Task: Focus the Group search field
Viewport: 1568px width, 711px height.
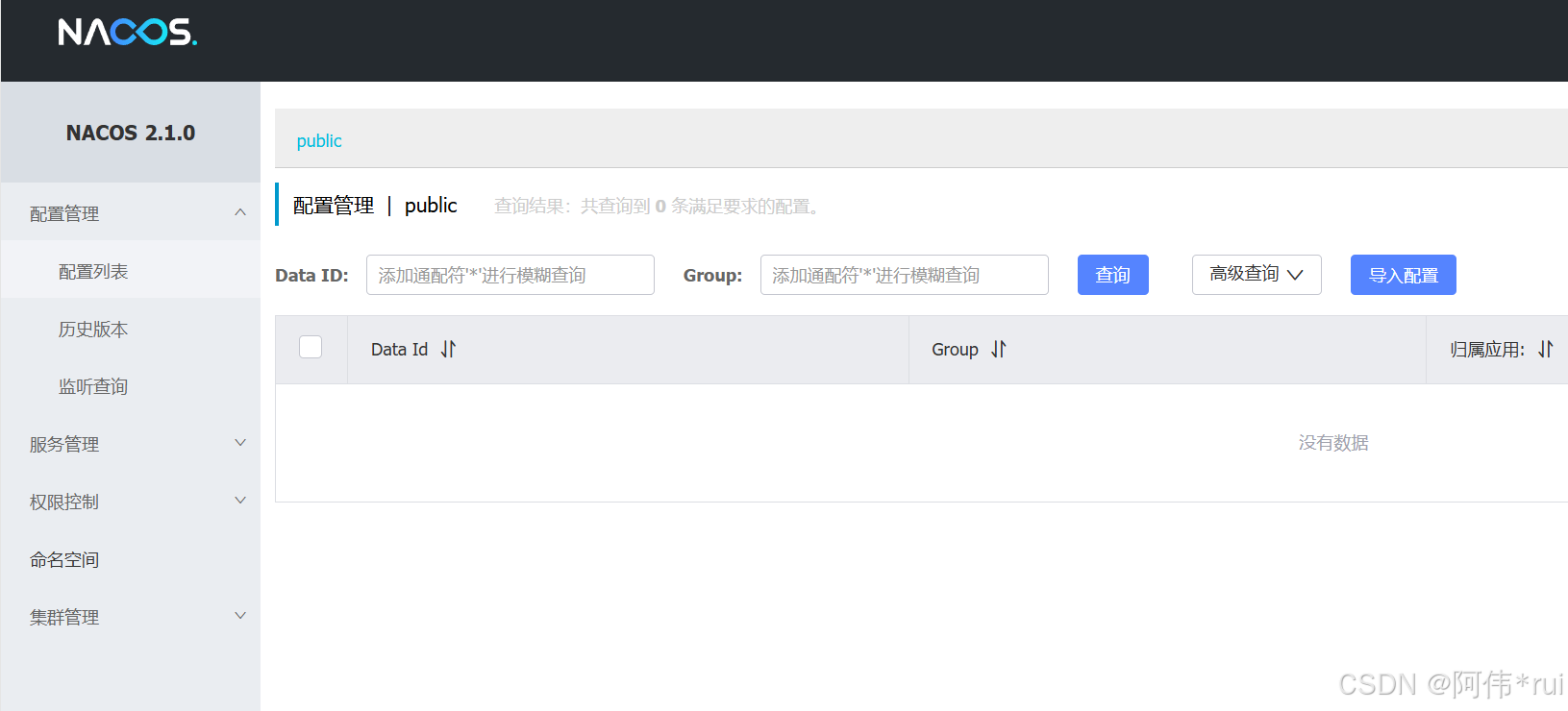Action: tap(905, 275)
